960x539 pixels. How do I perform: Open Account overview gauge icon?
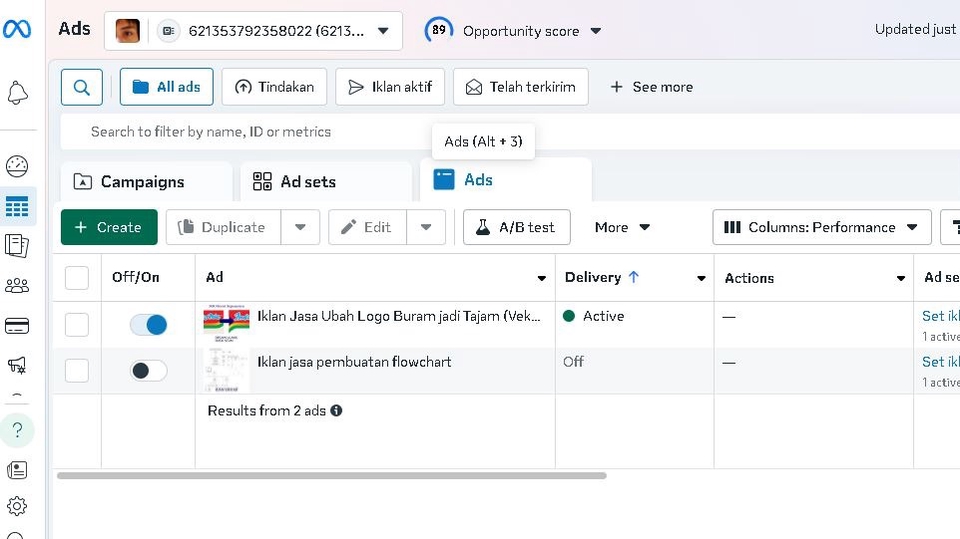(x=17, y=166)
